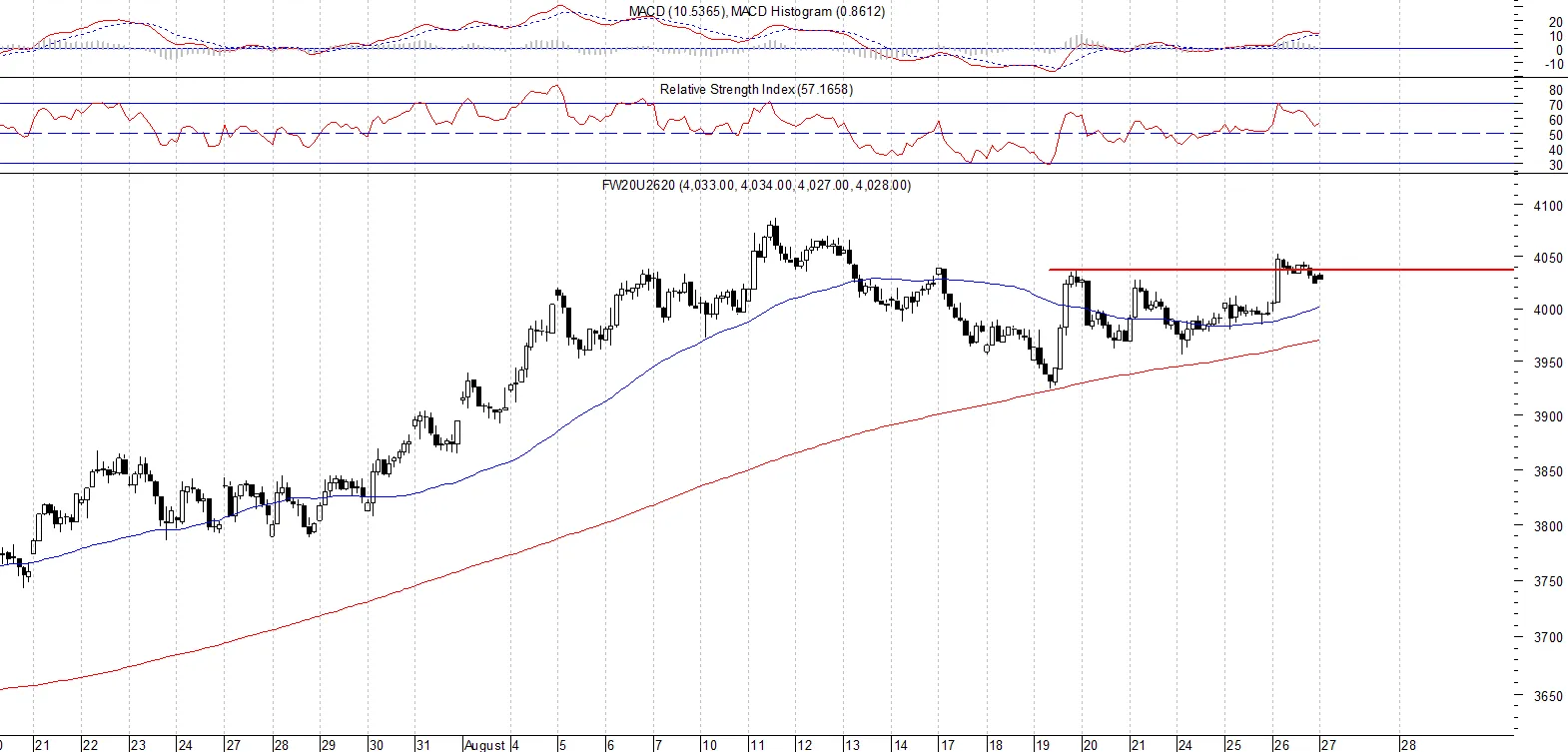
Task: Click the August label on date axis
Action: pyautogui.click(x=485, y=745)
